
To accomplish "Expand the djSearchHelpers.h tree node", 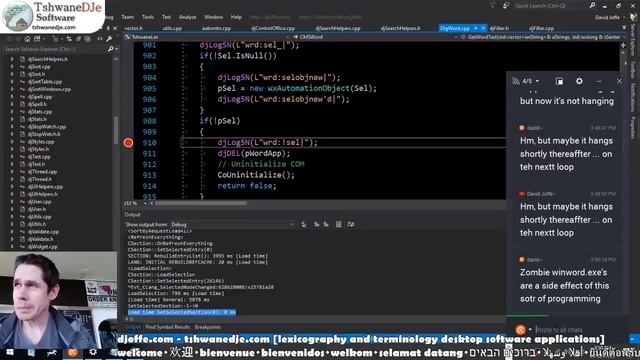I will (x=12, y=59).
